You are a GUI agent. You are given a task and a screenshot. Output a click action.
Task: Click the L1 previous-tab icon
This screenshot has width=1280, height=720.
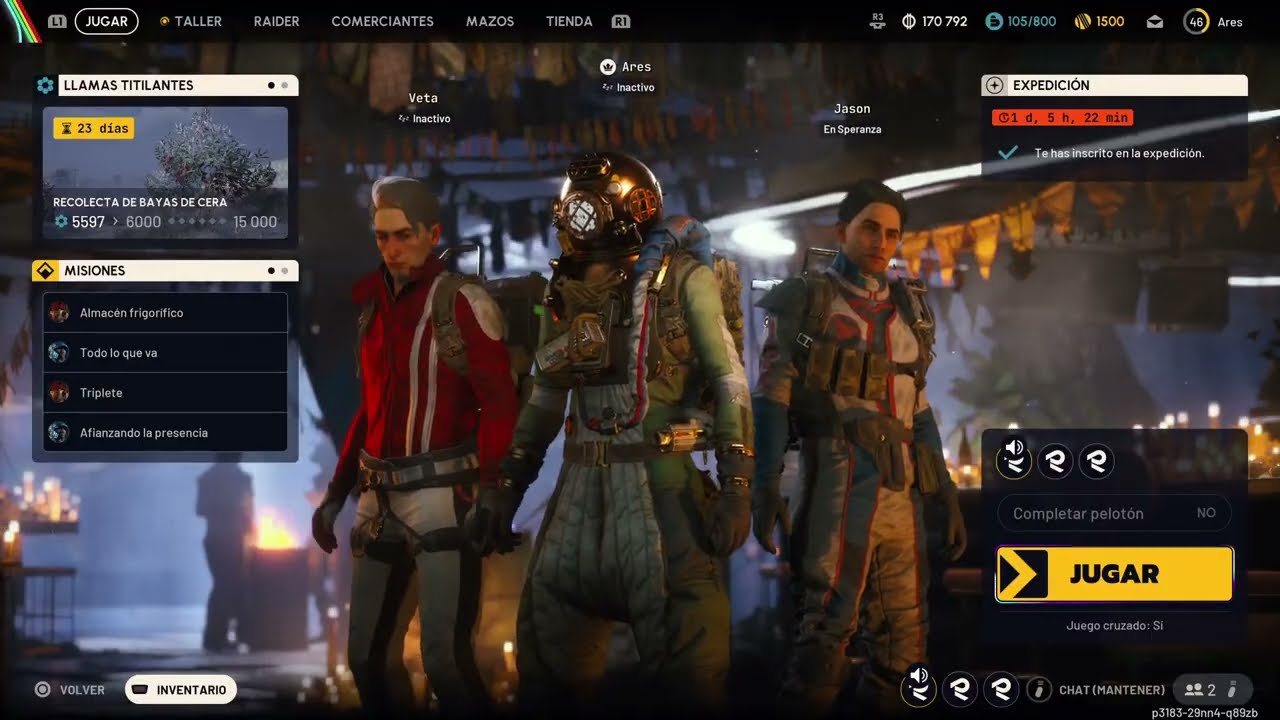(x=57, y=21)
